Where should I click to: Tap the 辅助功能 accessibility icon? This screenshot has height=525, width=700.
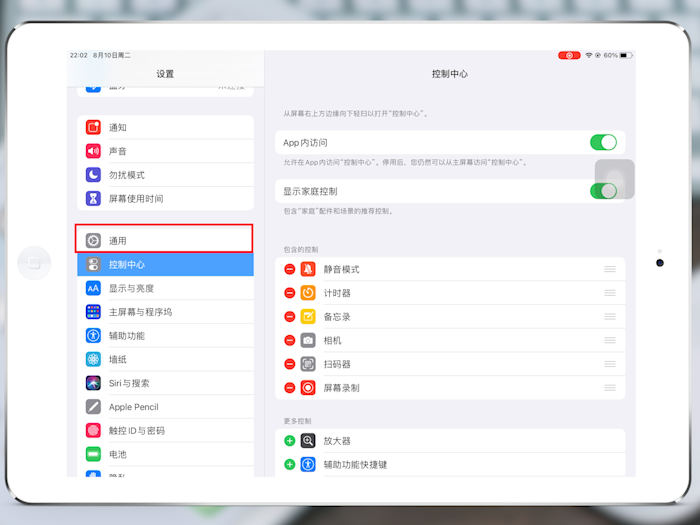coord(93,335)
